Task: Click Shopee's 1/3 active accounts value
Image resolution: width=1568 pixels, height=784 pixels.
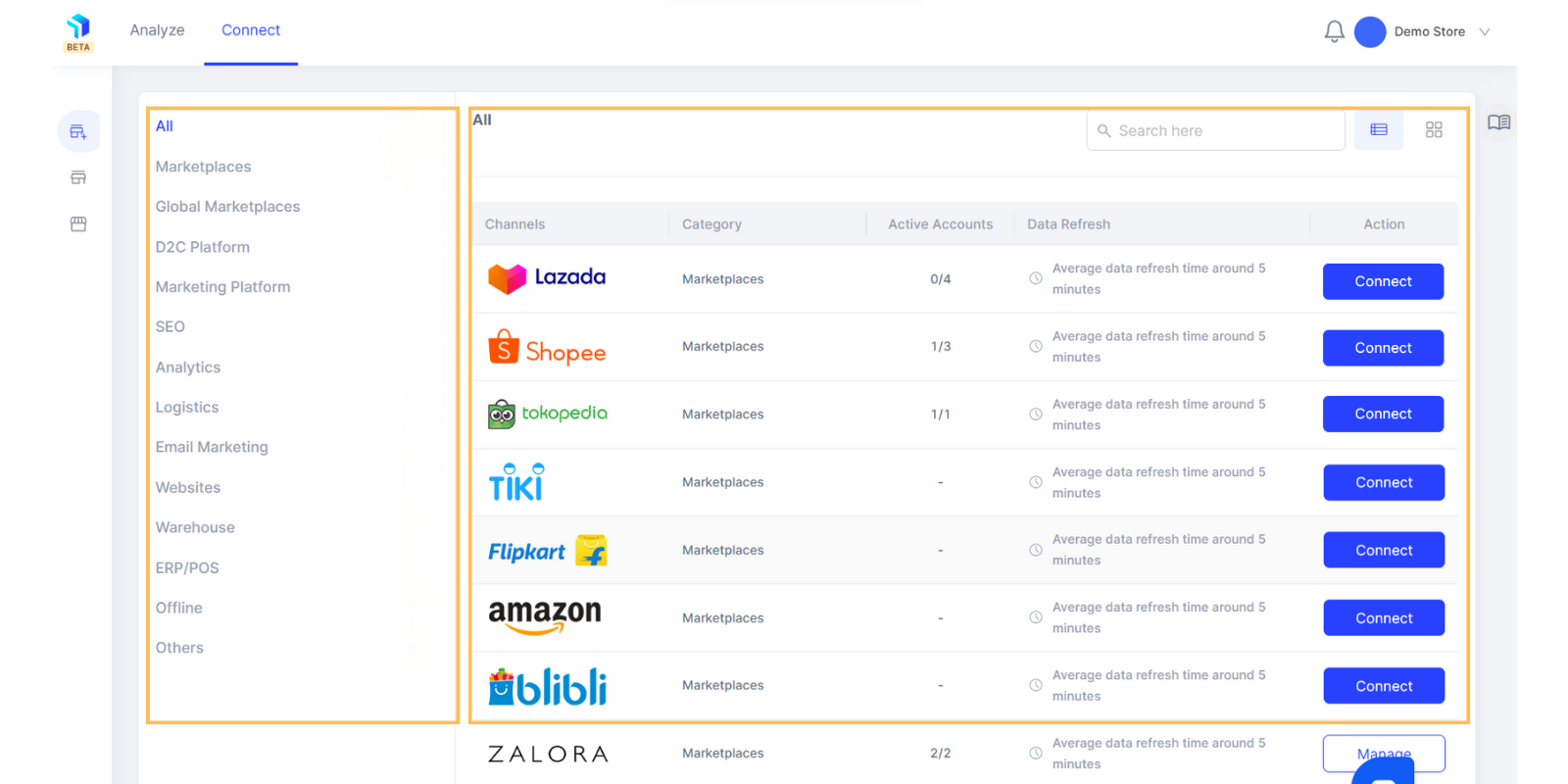Action: tap(940, 347)
